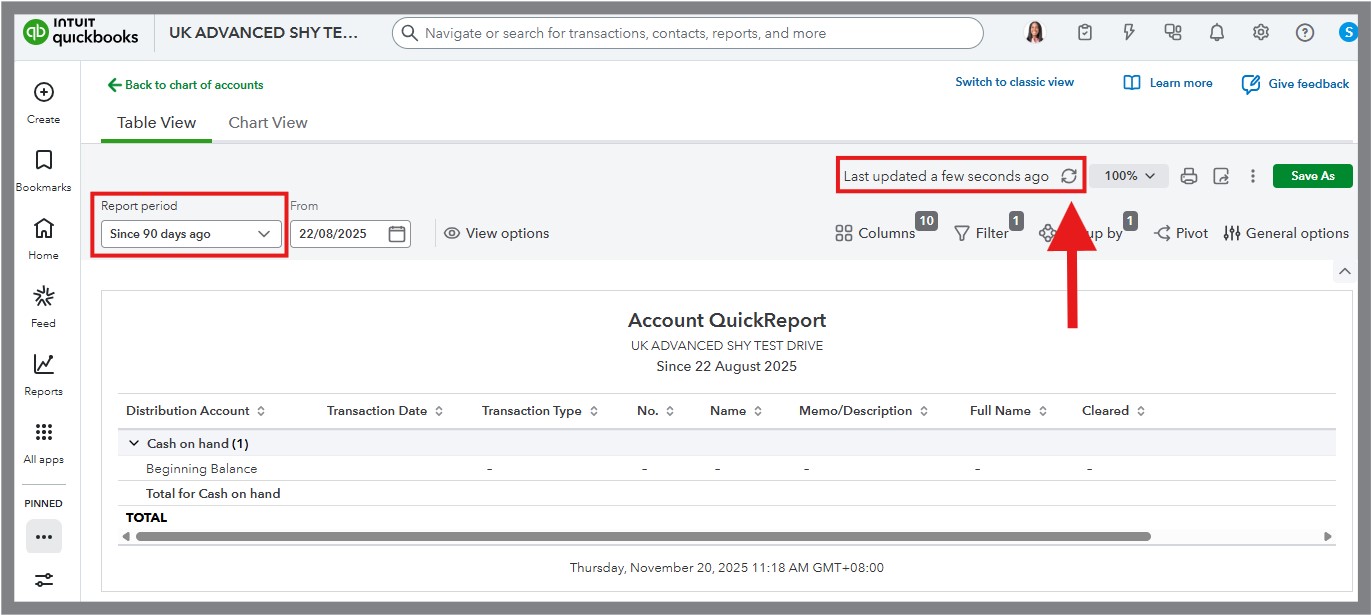
Task: Open the Feed sidebar item
Action: click(x=43, y=307)
